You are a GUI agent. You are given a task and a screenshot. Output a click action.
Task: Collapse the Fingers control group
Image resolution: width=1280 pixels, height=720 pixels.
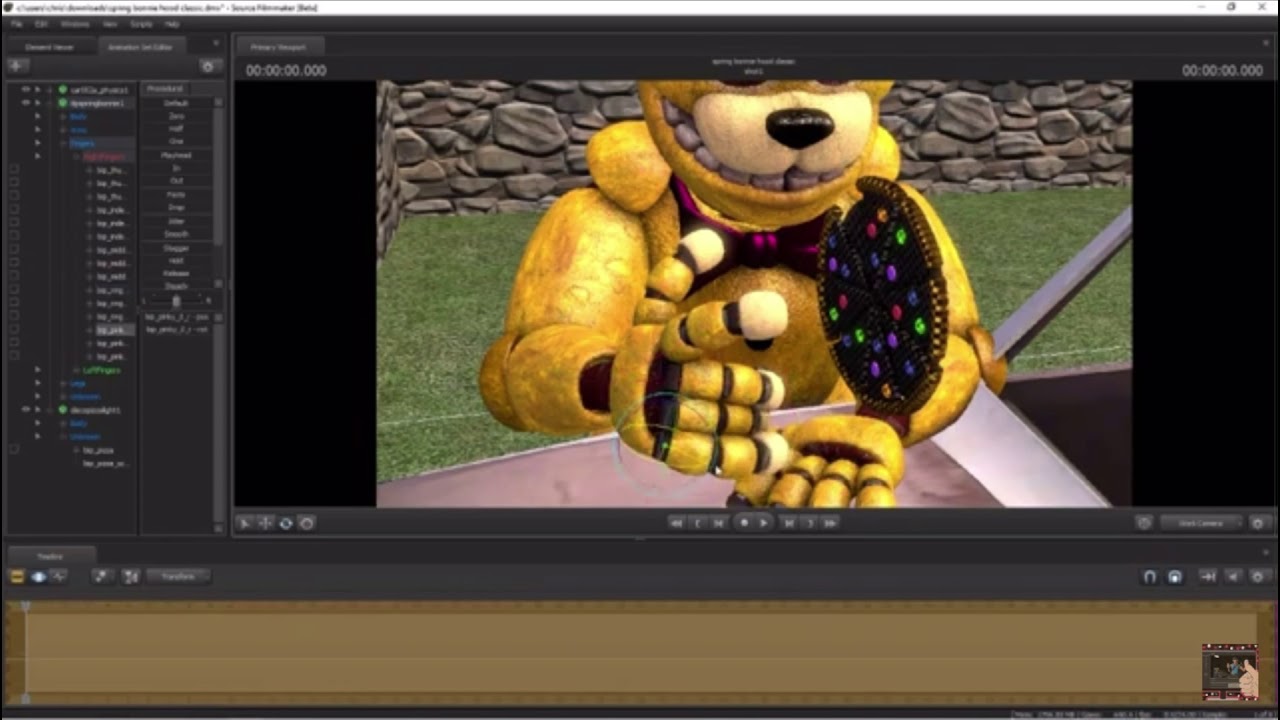point(64,143)
